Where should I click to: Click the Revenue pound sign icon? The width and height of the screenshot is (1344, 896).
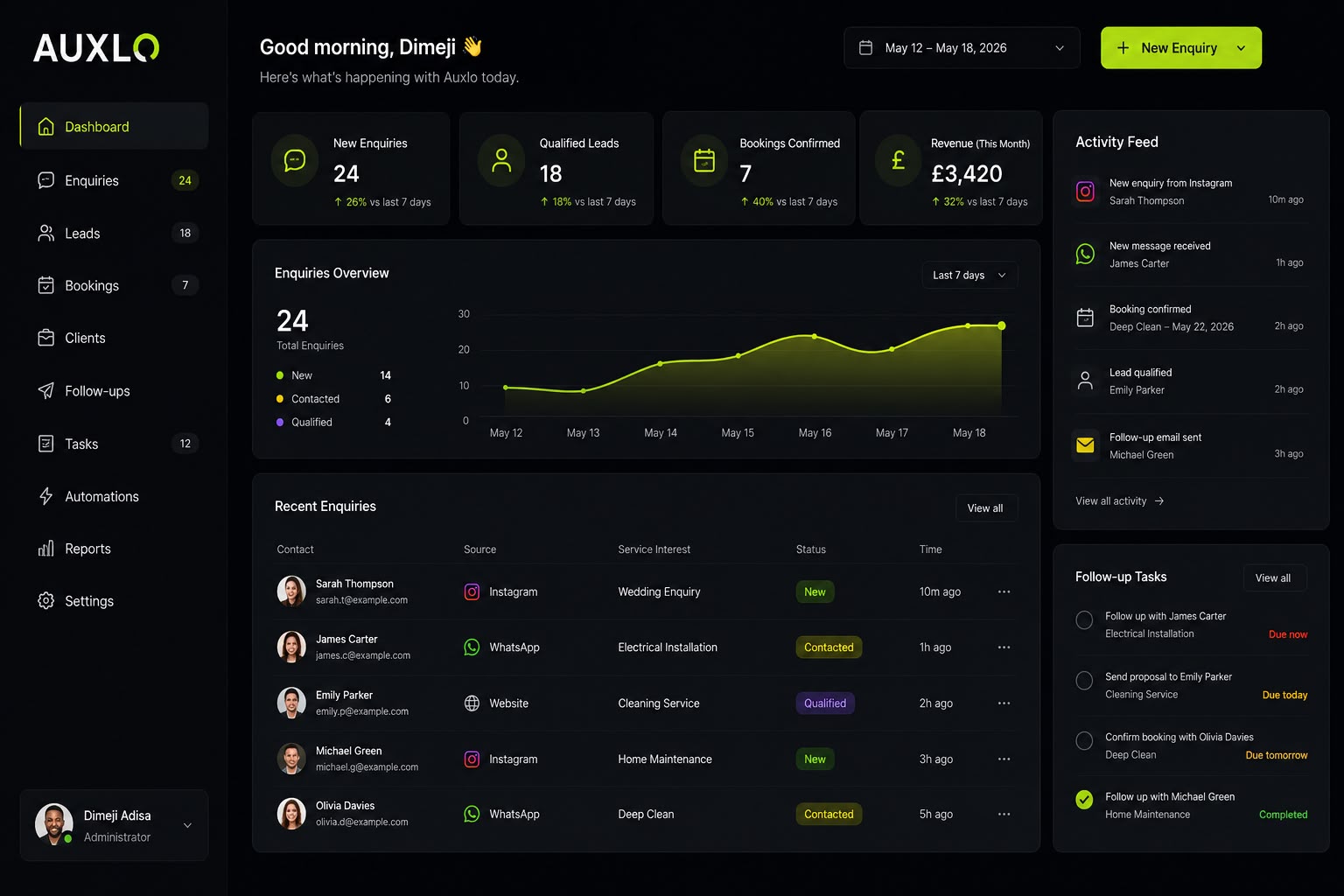pyautogui.click(x=898, y=160)
